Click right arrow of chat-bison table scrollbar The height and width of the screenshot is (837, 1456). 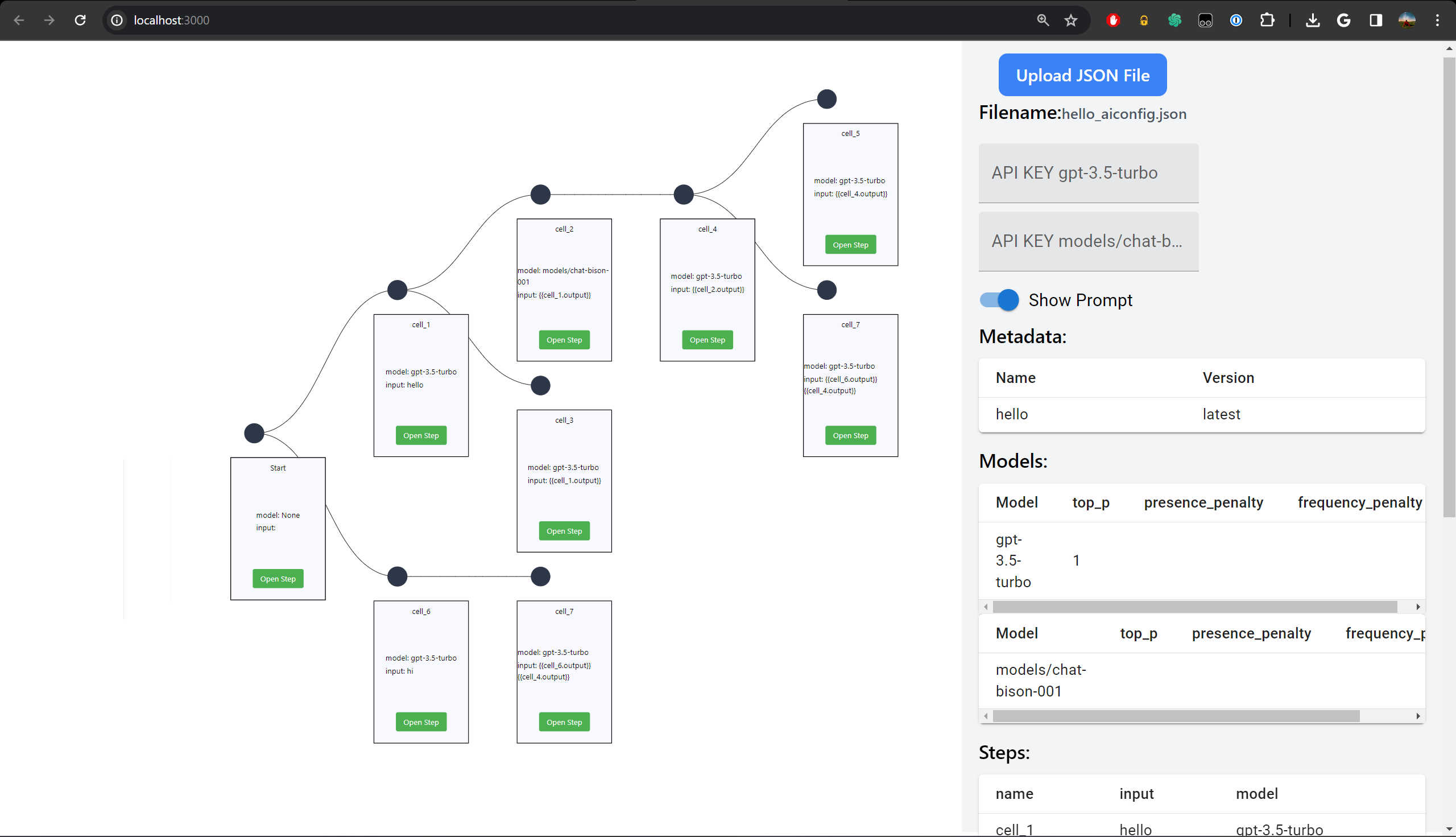[1417, 716]
